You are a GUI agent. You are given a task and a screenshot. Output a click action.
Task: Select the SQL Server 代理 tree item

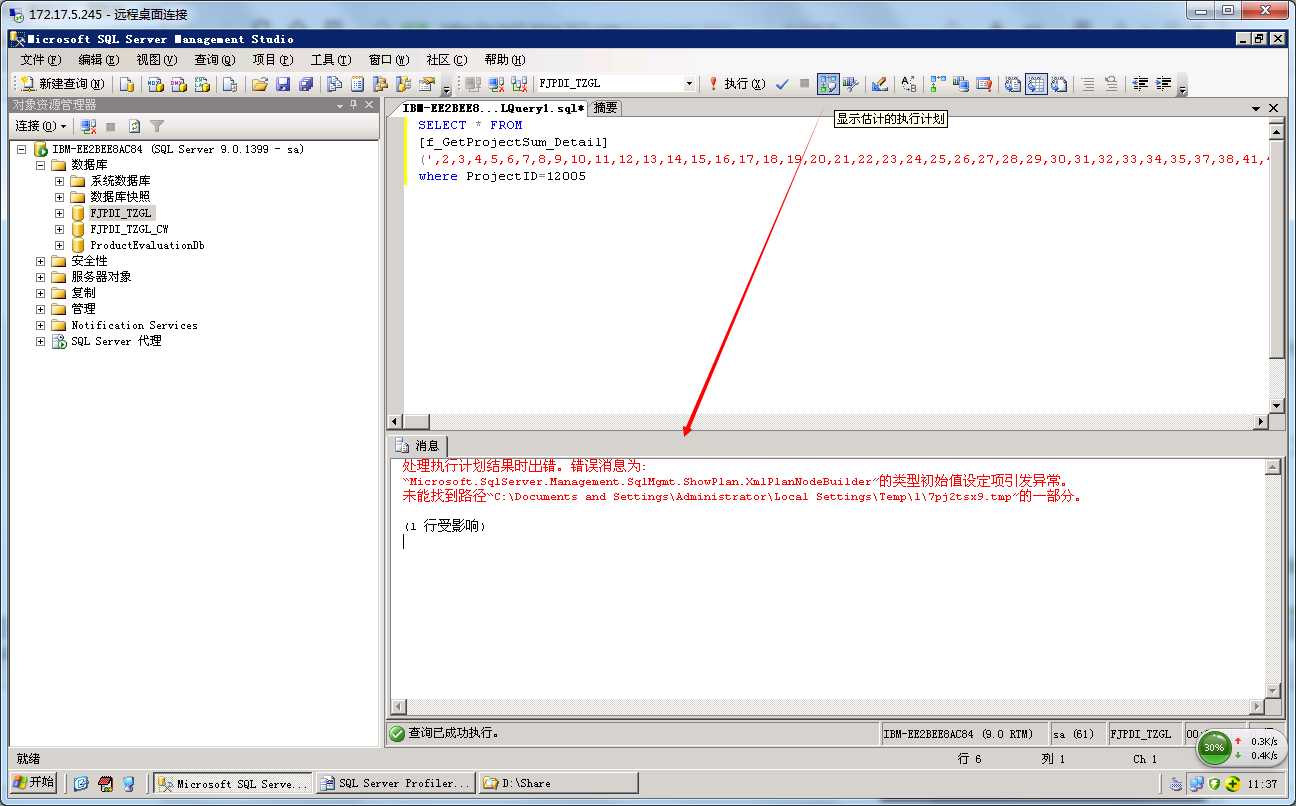[x=116, y=341]
